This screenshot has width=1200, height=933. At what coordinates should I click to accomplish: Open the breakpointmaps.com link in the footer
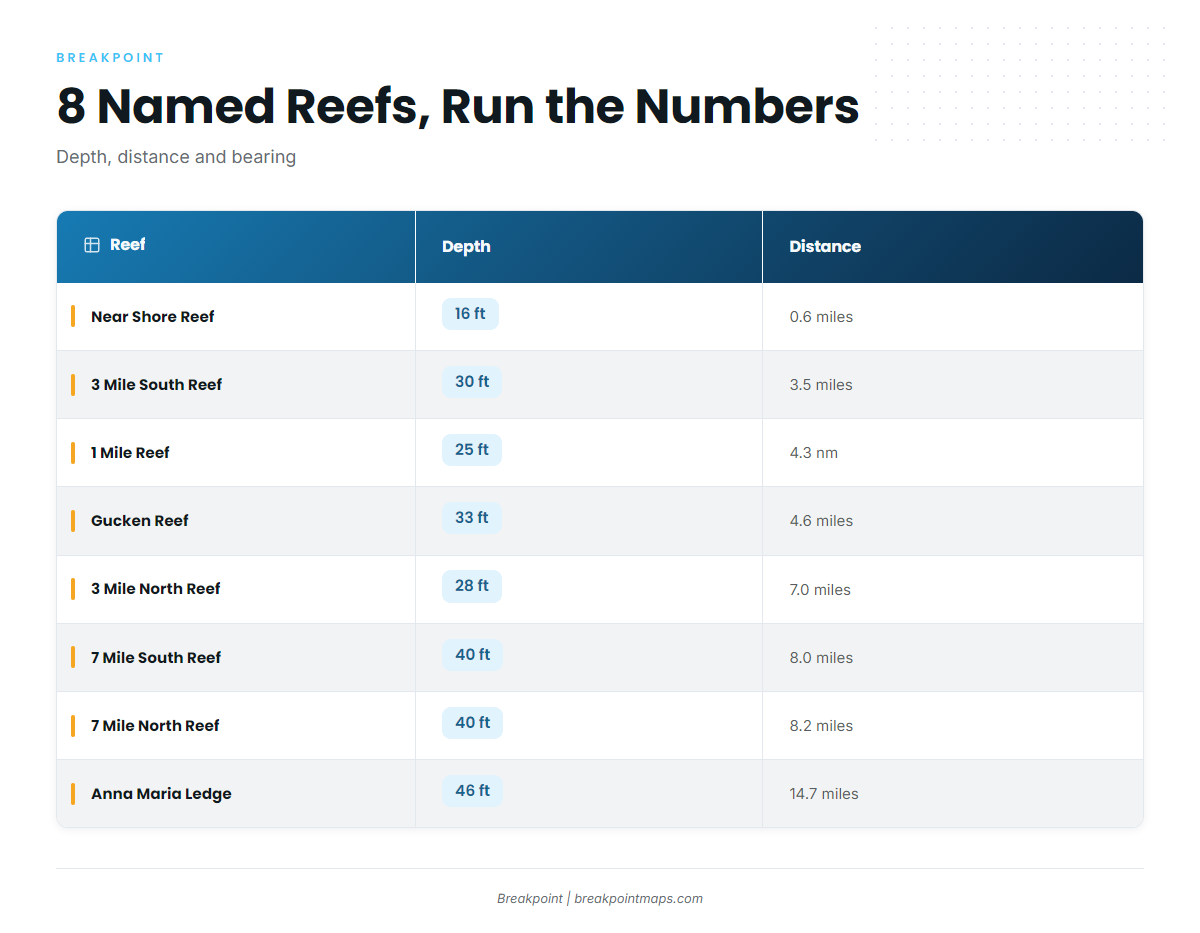click(x=638, y=898)
